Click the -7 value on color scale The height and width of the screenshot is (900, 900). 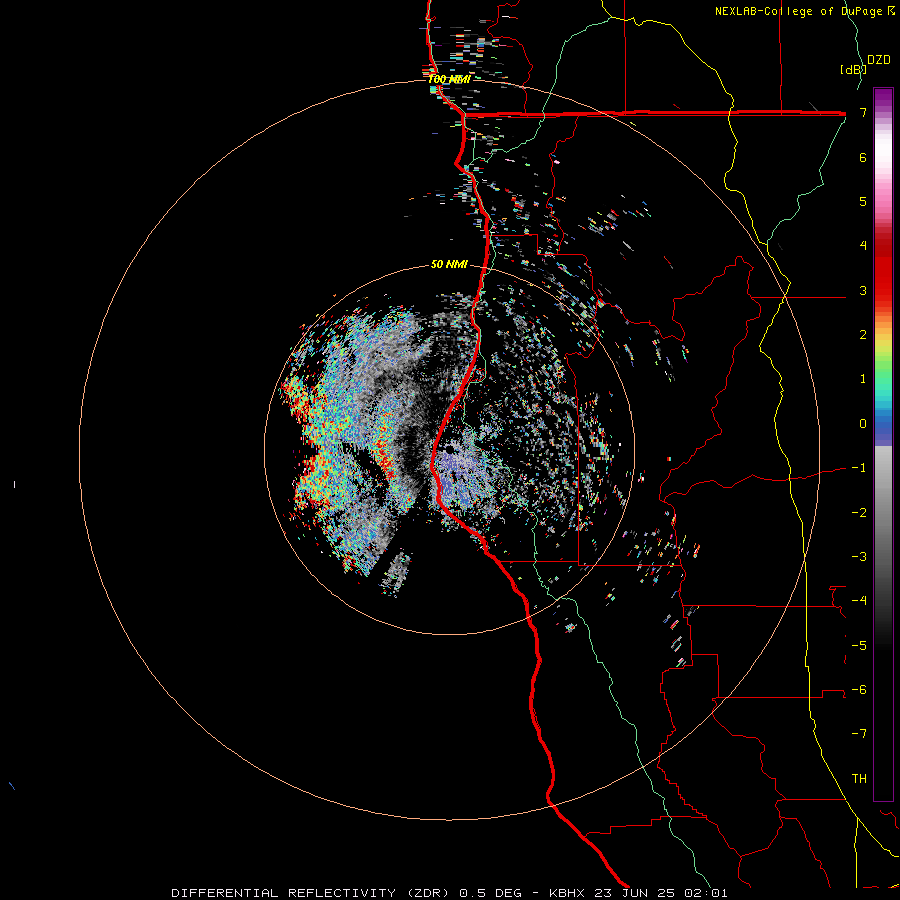[859, 734]
